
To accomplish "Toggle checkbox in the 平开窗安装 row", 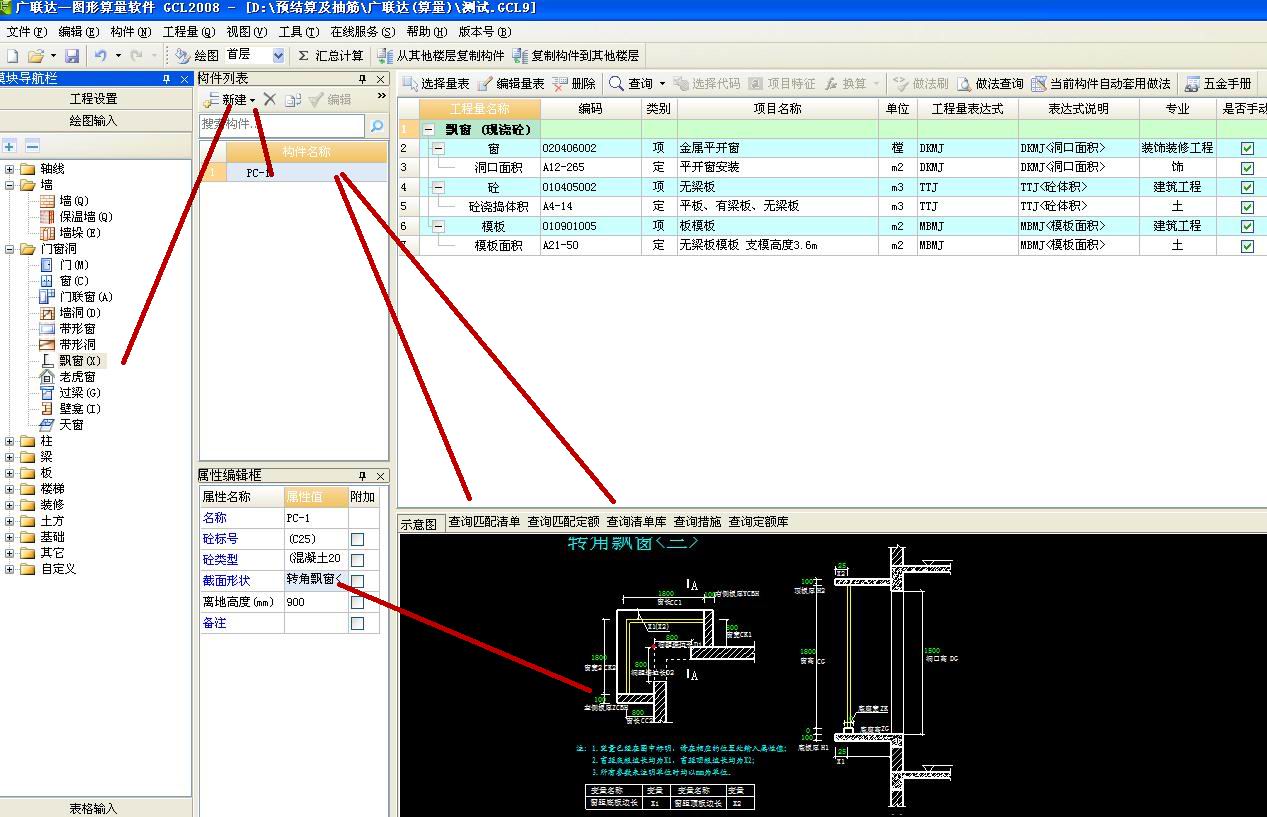I will pyautogui.click(x=1247, y=168).
